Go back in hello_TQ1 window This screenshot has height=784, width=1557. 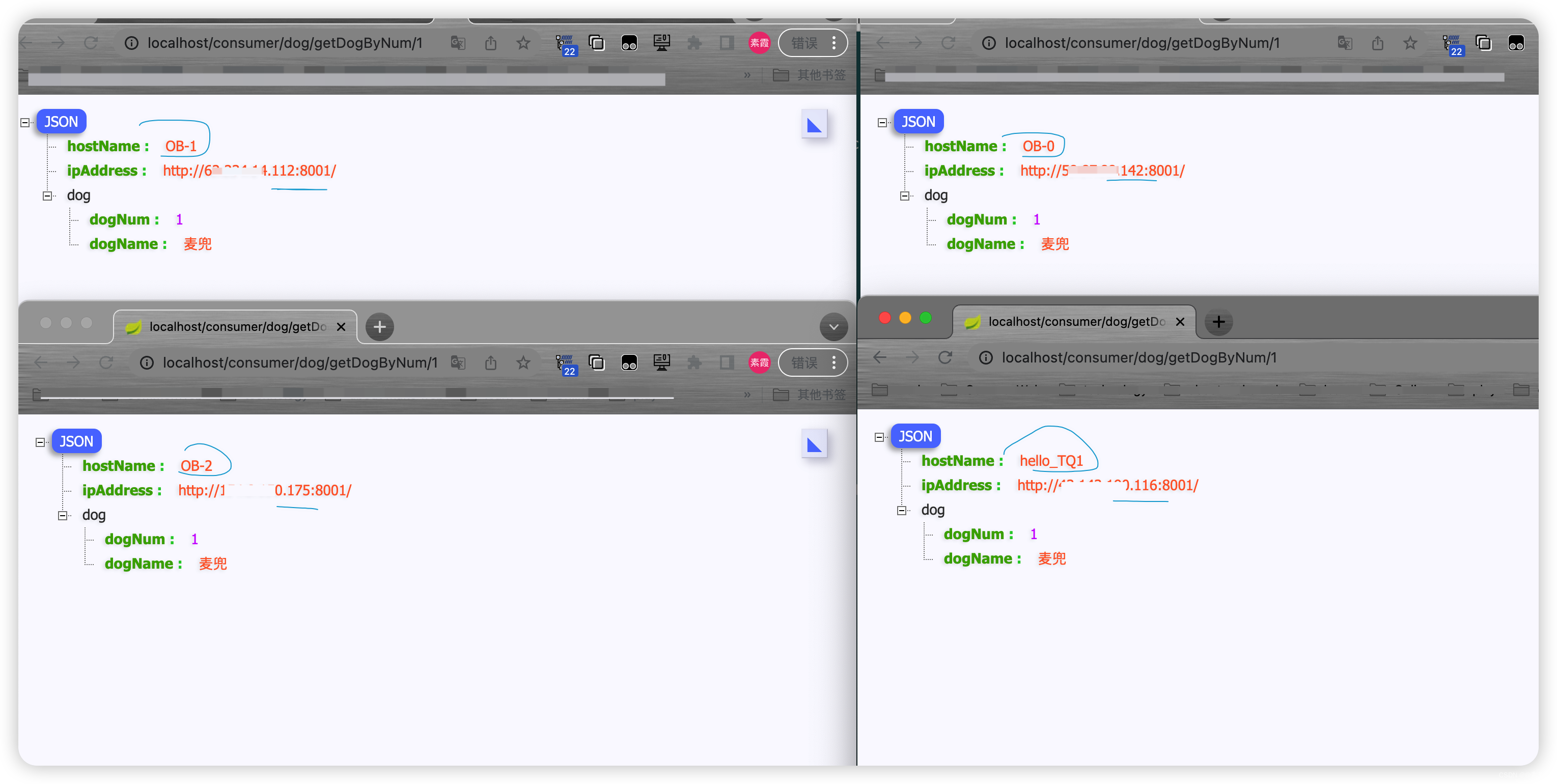880,358
